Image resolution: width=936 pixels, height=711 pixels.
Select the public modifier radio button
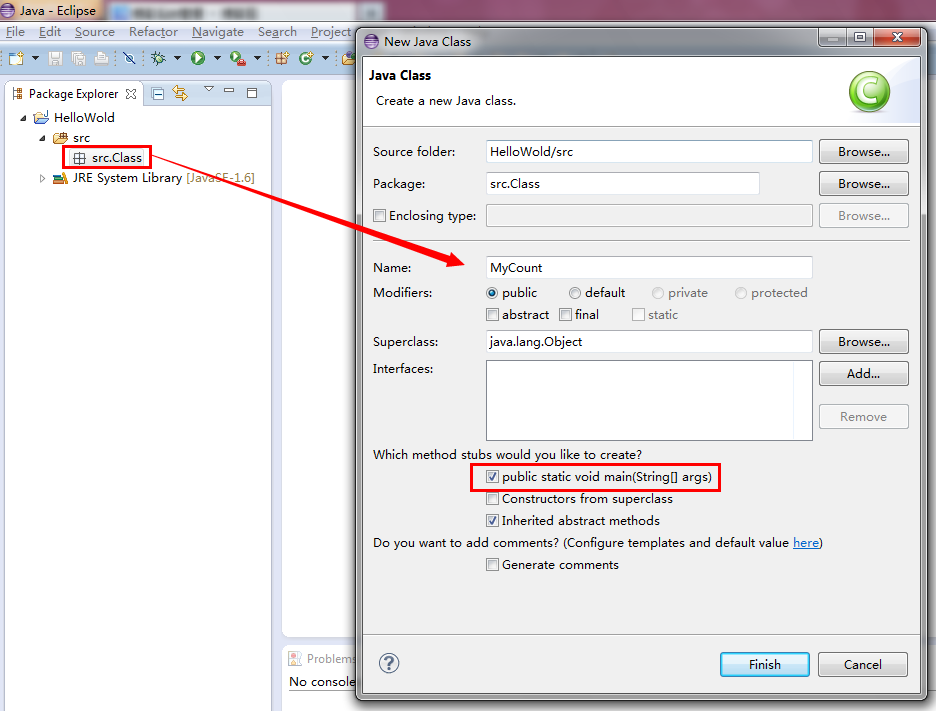[x=492, y=293]
